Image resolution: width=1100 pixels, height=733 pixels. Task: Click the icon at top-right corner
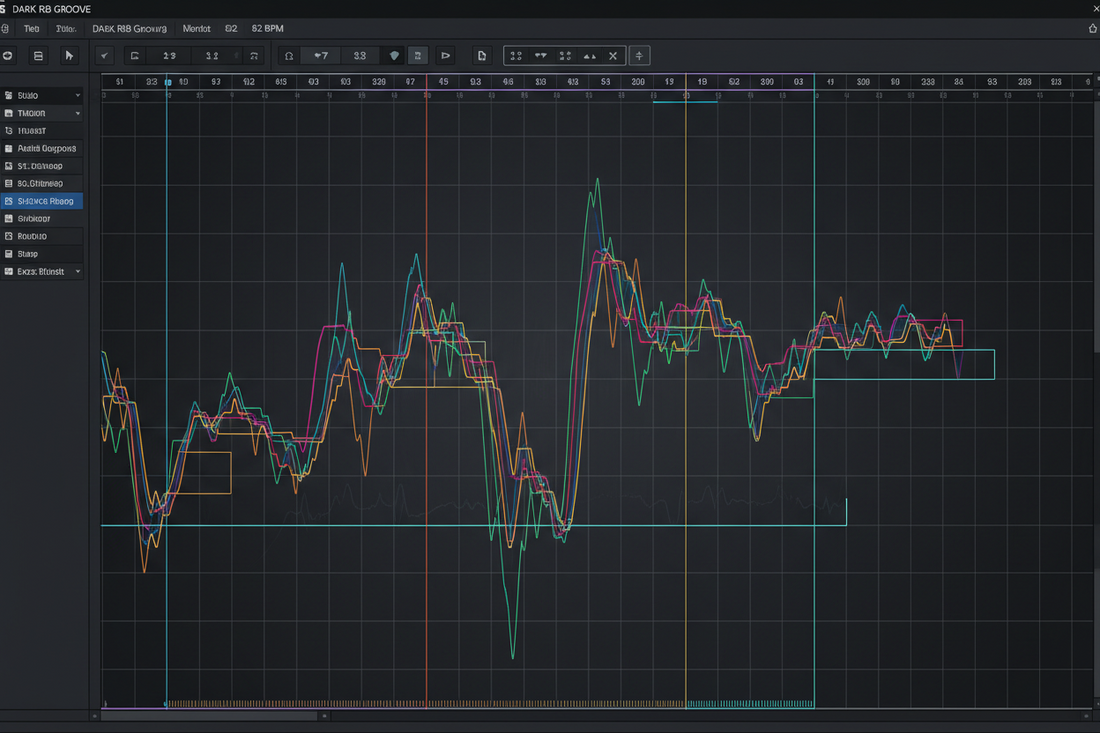tap(1092, 28)
